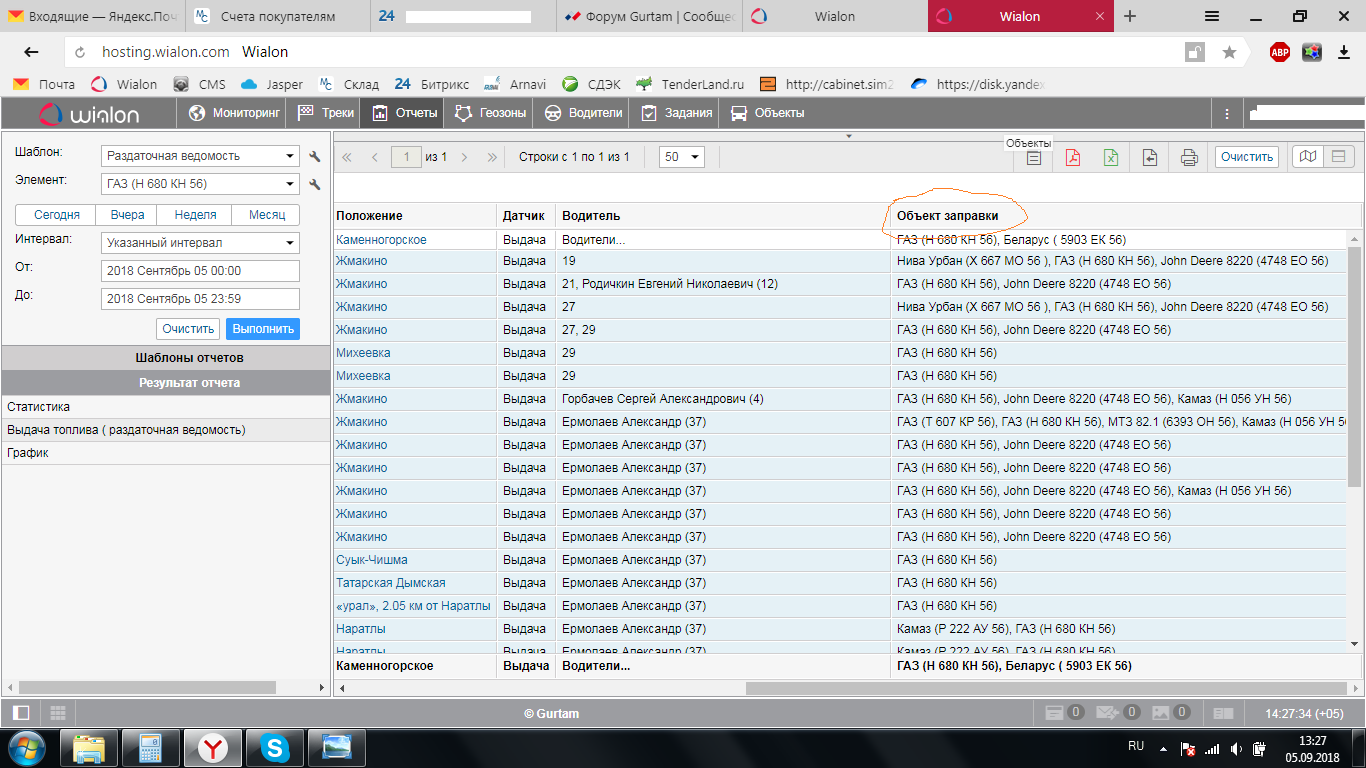1366x768 pixels.
Task: Toggle the split panel layout icon
Action: coord(1338,156)
